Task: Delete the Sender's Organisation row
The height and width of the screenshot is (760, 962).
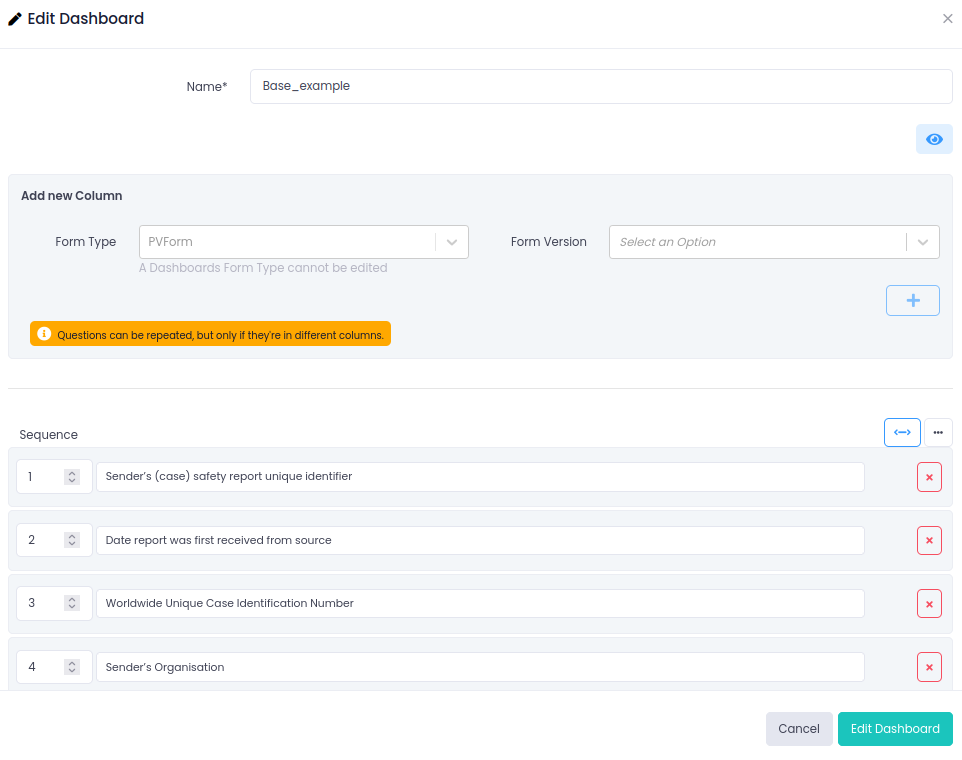Action: (929, 667)
